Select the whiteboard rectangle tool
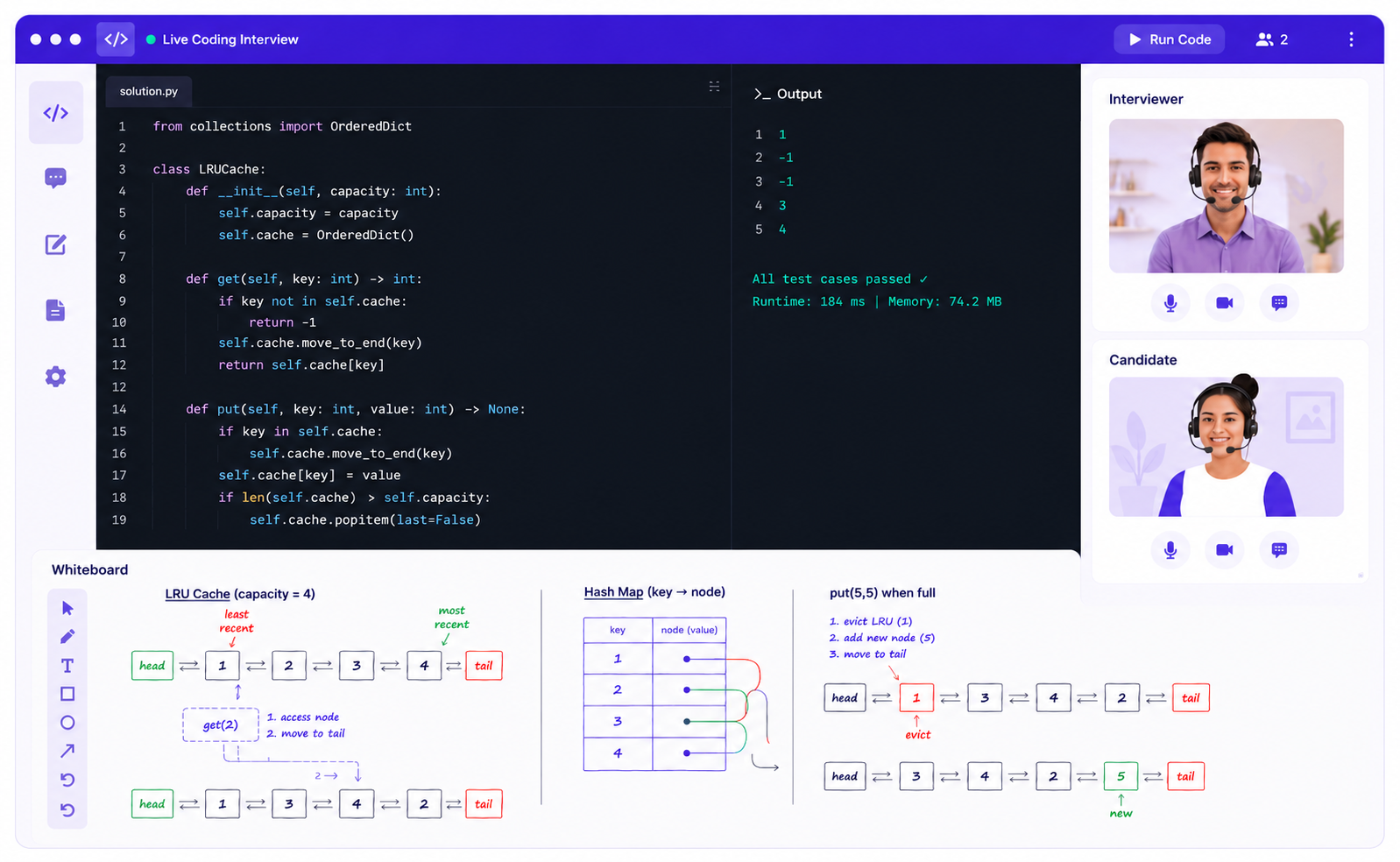The image size is (1400, 862). 67,694
